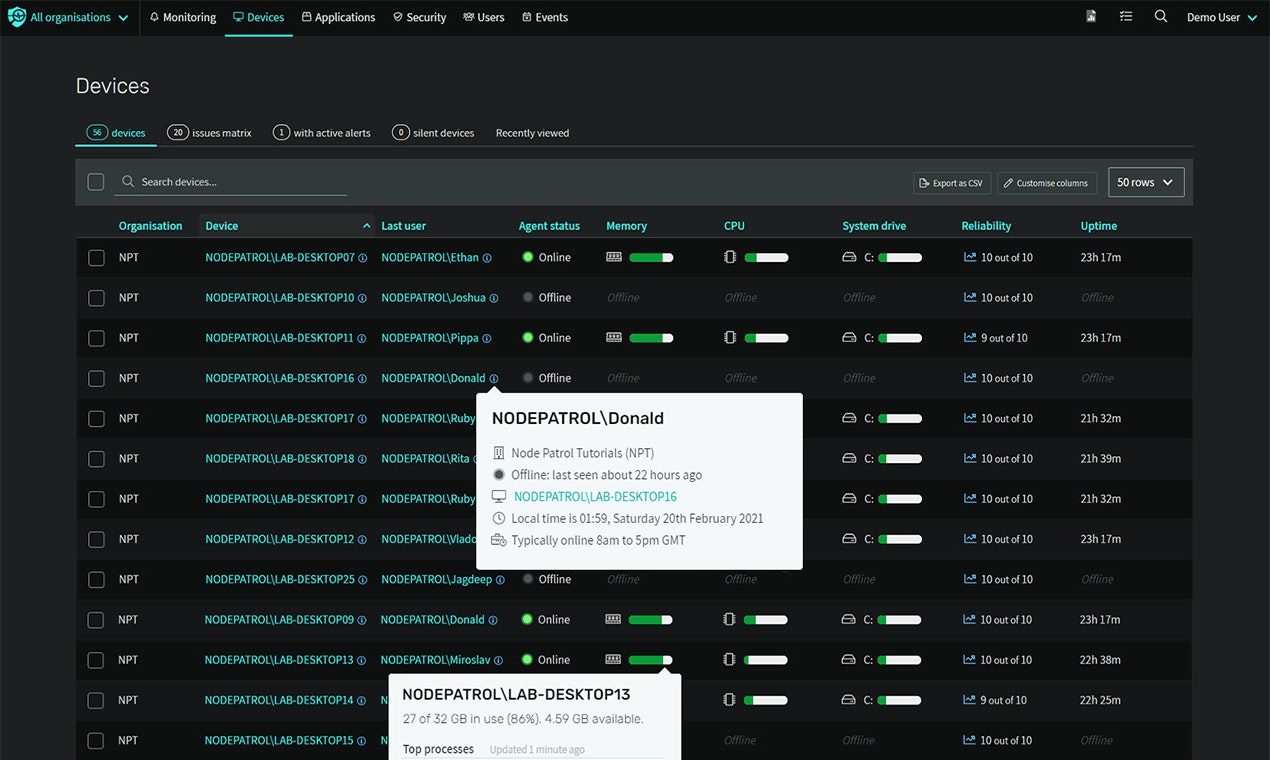This screenshot has height=760, width=1270.
Task: Click the memory icon on LAB-DESKTOP07 row
Action: pyautogui.click(x=613, y=257)
